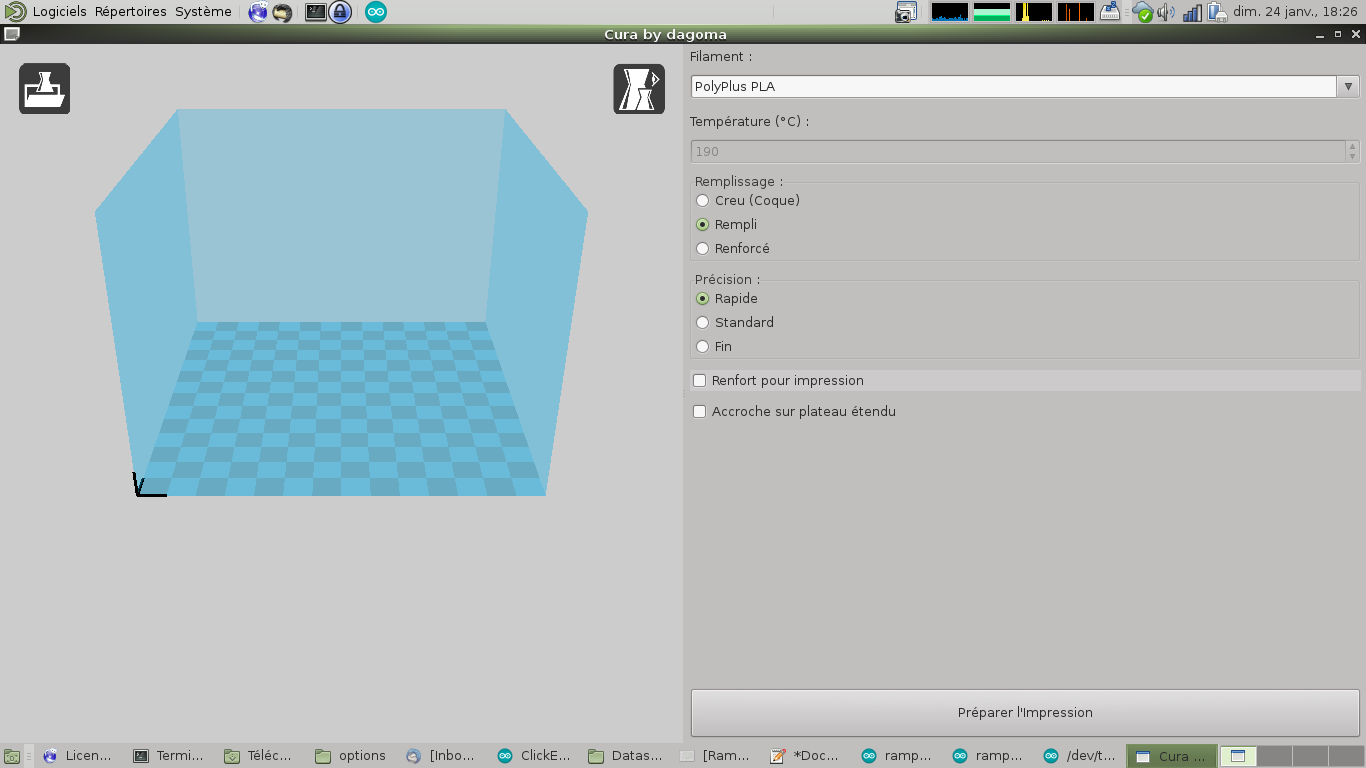Minimize the Cura by dagoma window
Viewport: 1366px width, 768px height.
[1319, 34]
